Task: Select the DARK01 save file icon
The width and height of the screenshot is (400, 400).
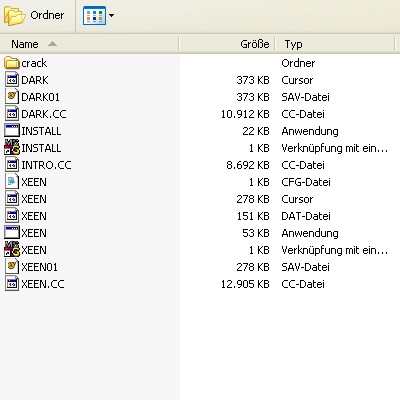Action: click(x=12, y=97)
